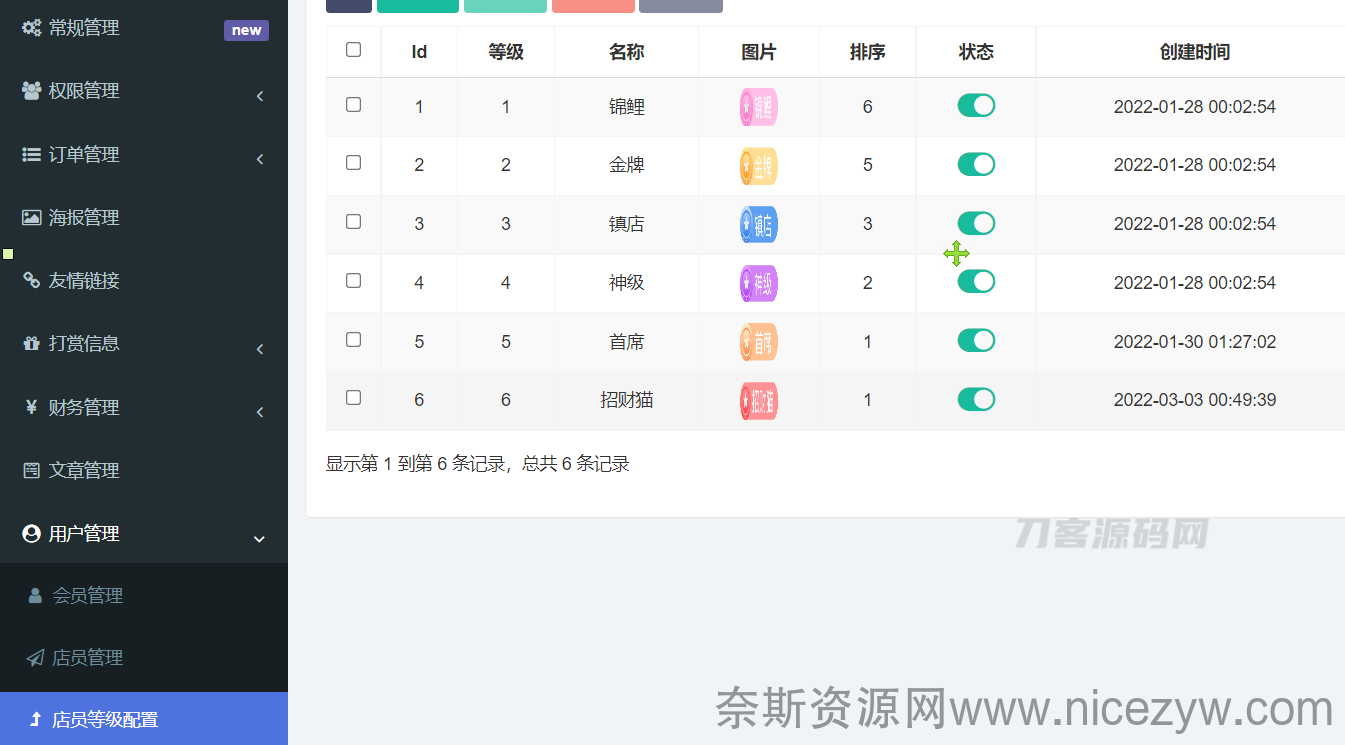Viewport: 1345px width, 745px height.
Task: Disable the status switch for 镇店
Action: point(976,223)
